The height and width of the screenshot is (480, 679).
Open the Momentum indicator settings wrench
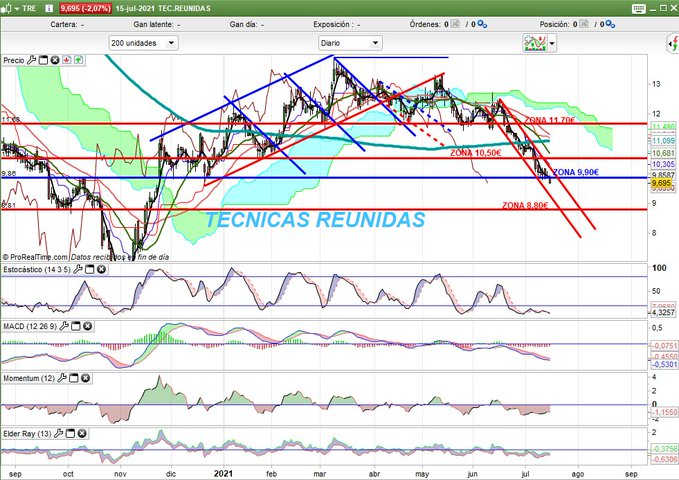[x=62, y=378]
